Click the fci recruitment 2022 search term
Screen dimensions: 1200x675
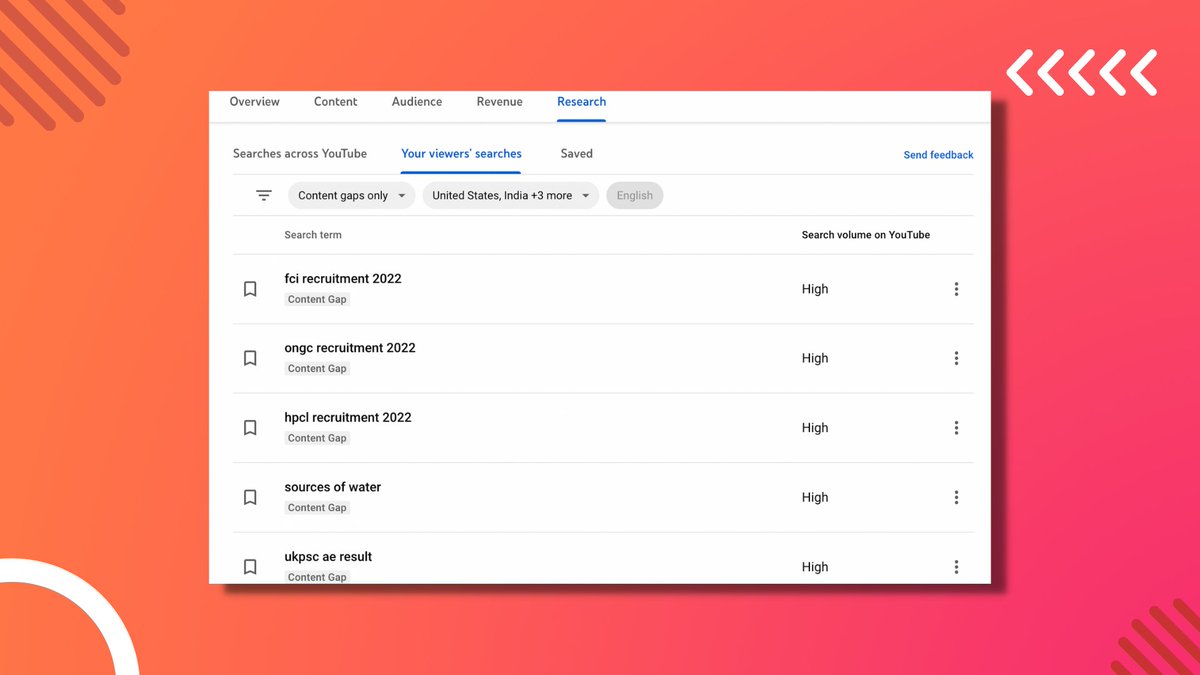pyautogui.click(x=343, y=279)
